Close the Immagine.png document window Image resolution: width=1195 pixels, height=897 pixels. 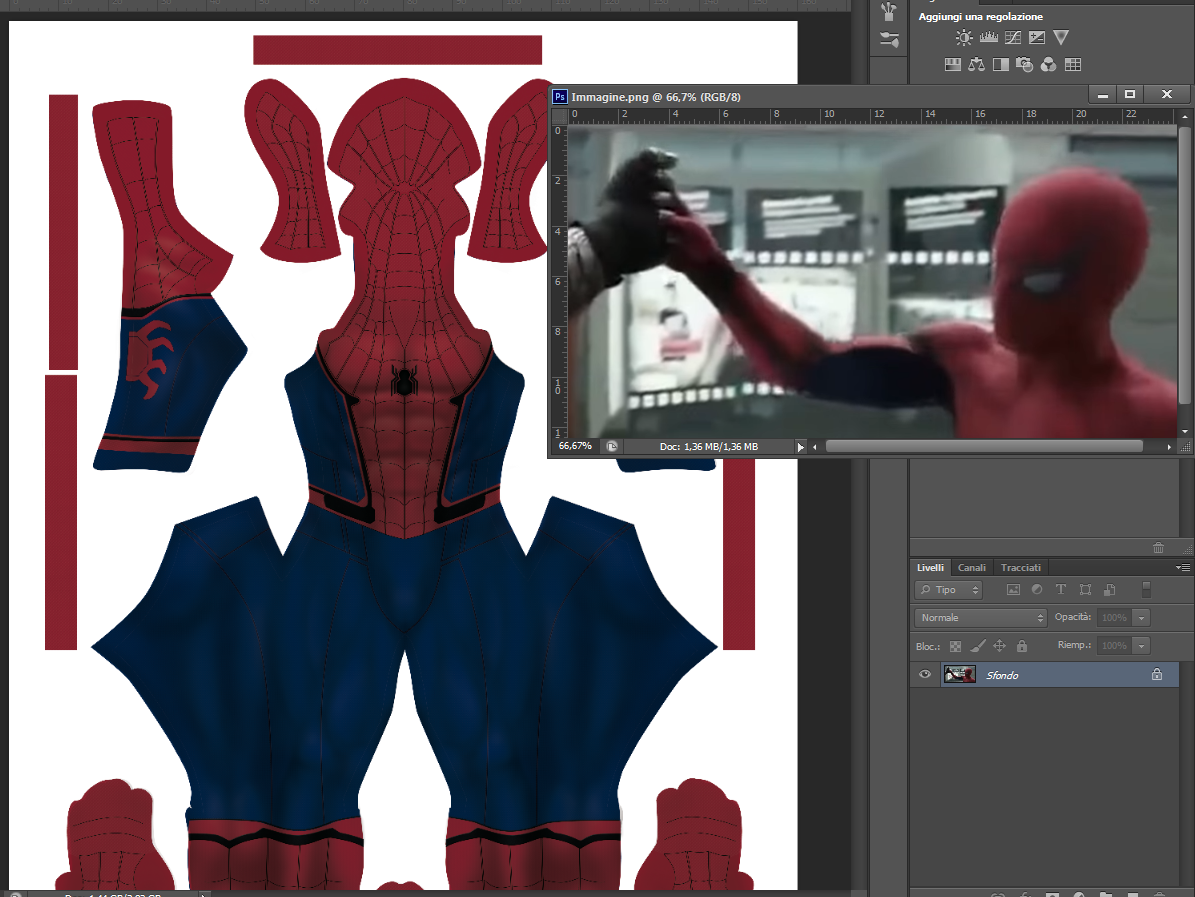tap(1167, 95)
